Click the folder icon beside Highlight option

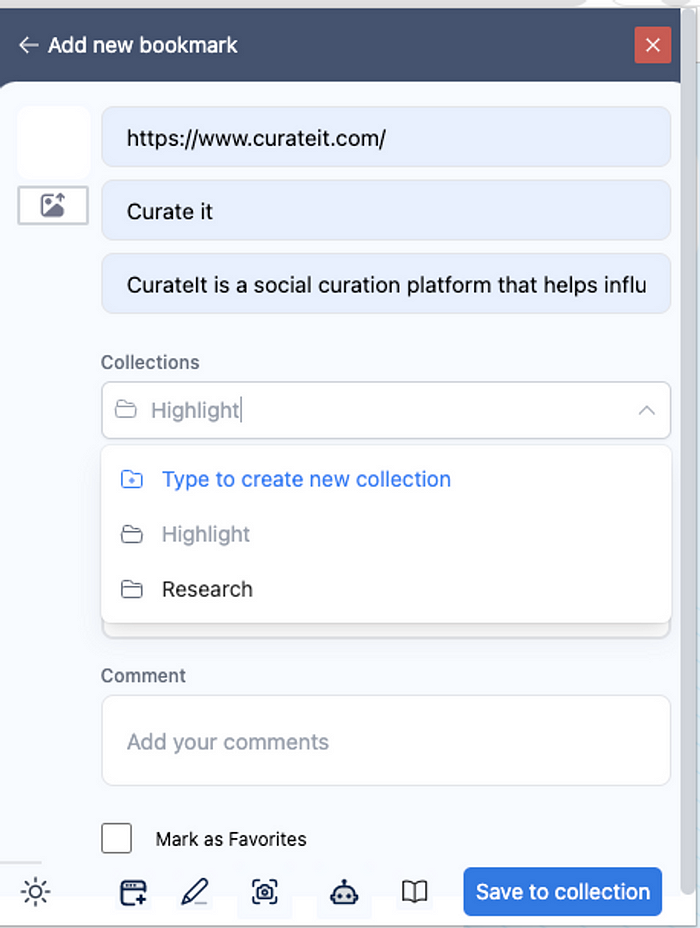[131, 534]
